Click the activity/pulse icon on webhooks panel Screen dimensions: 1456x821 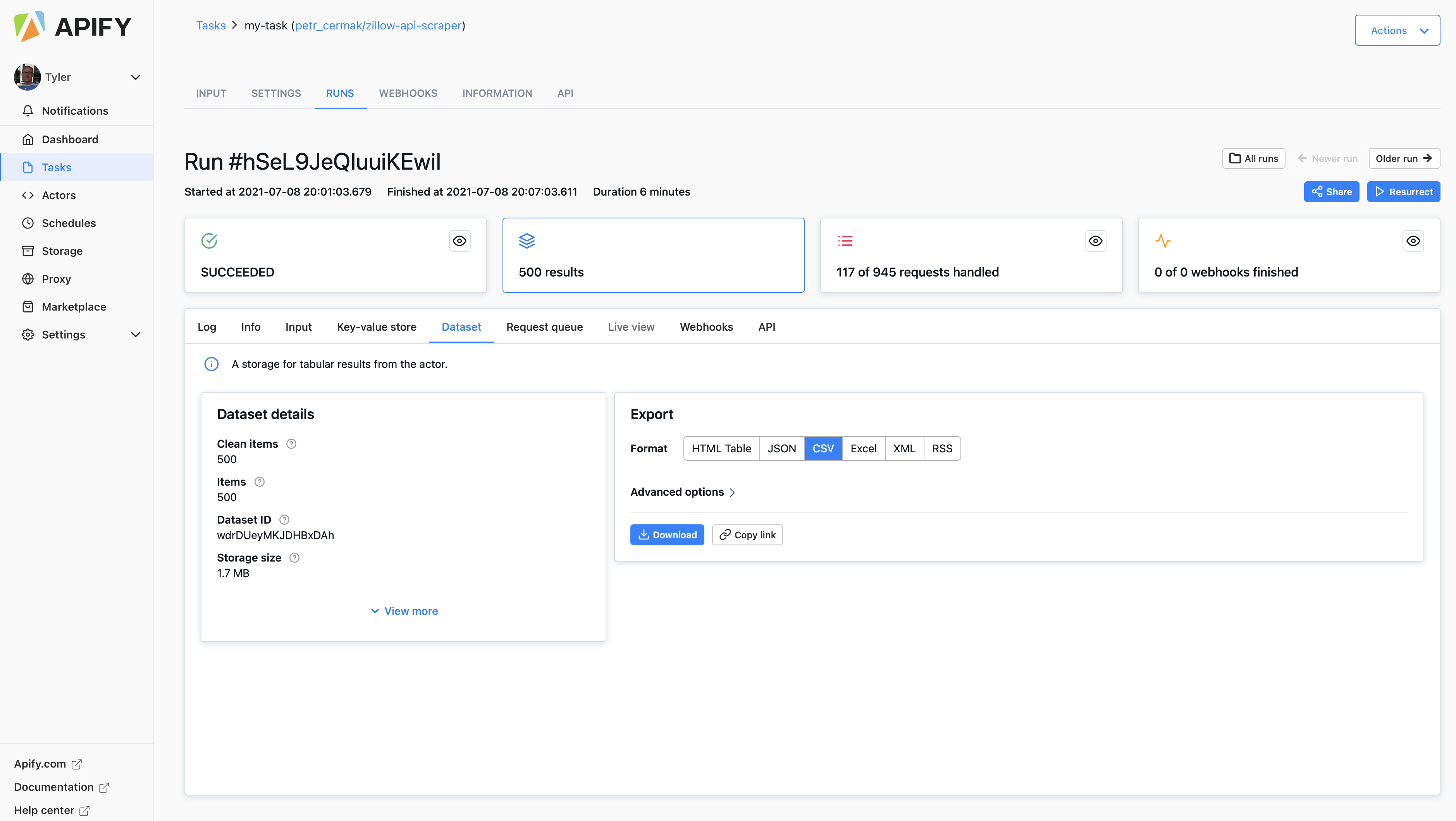click(x=1163, y=241)
